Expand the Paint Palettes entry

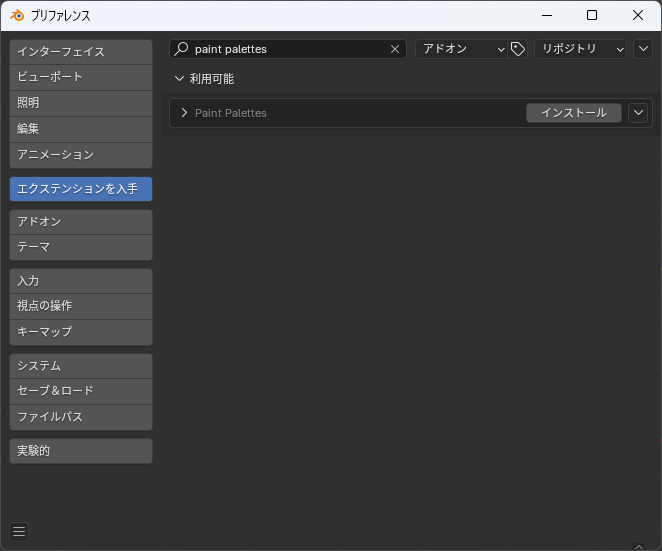pos(184,113)
